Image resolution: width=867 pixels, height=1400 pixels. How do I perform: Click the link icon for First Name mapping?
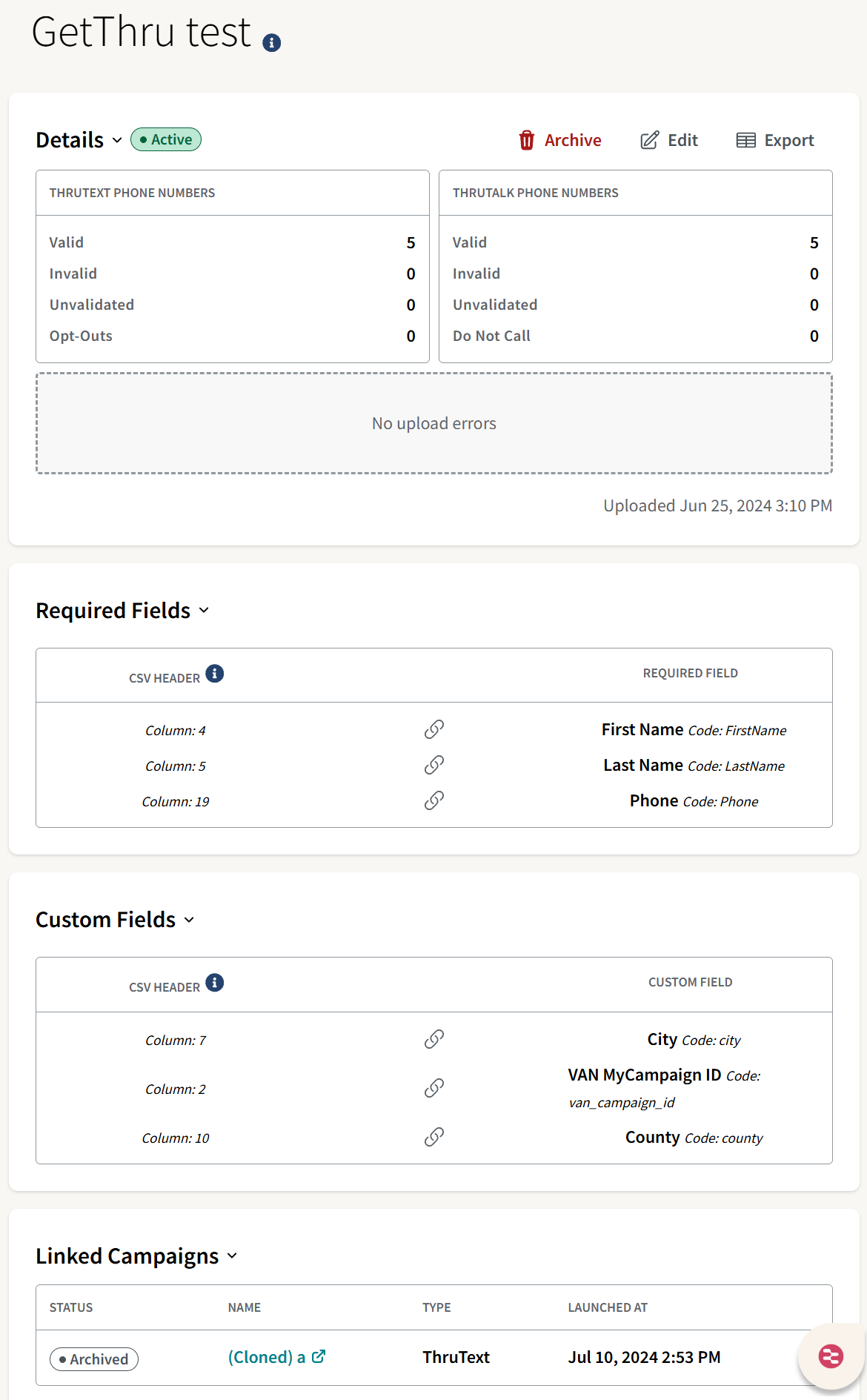pyautogui.click(x=434, y=730)
